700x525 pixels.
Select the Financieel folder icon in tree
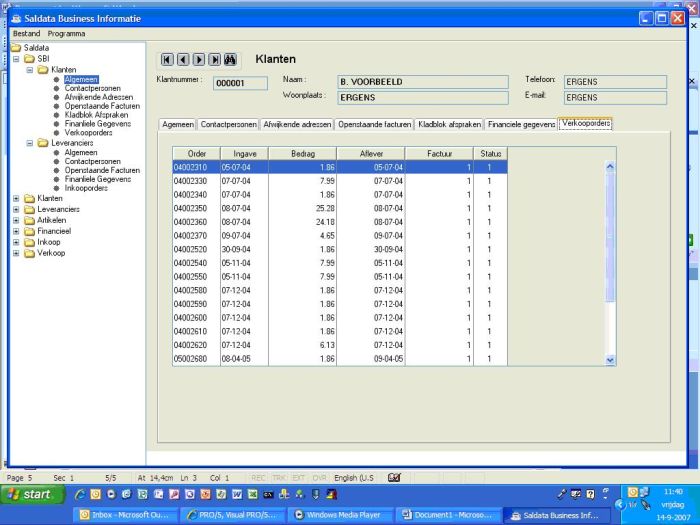tap(29, 231)
